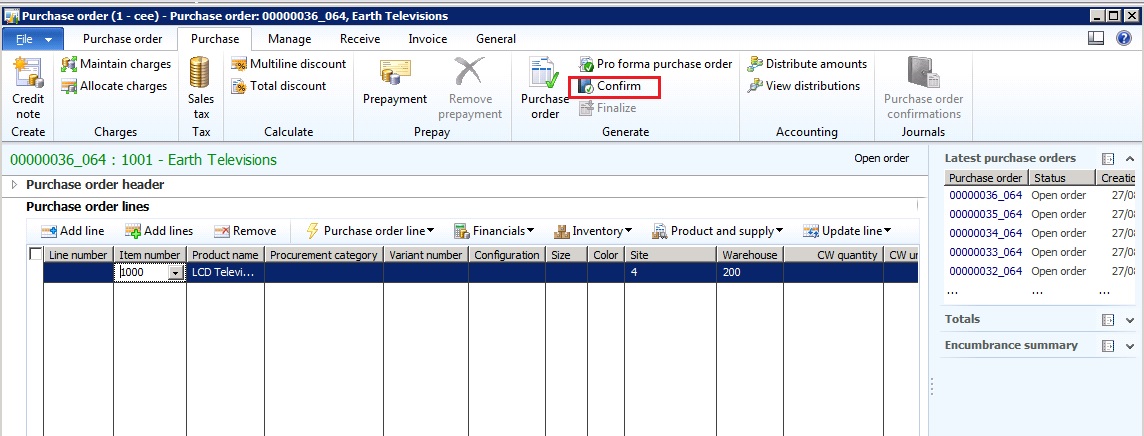The width and height of the screenshot is (1144, 436).
Task: Click the Add line button
Action: click(x=72, y=231)
